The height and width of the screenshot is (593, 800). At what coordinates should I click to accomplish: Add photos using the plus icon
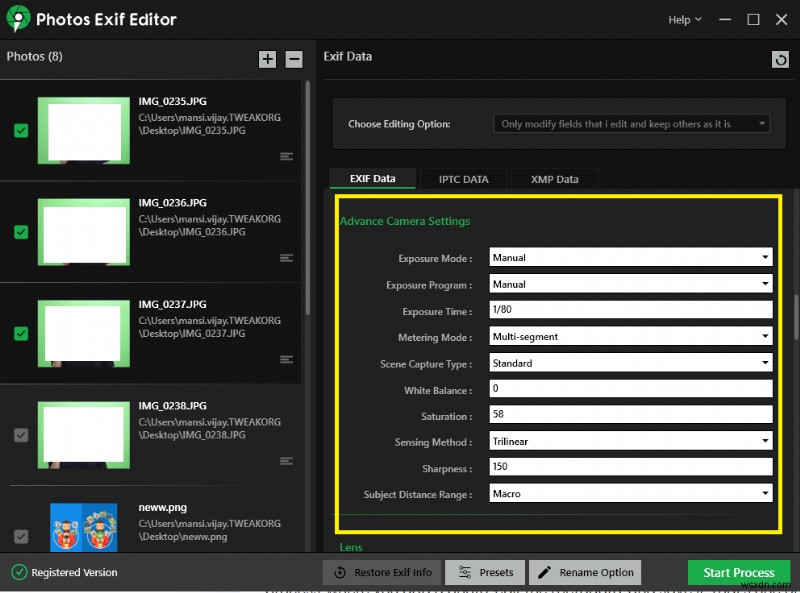click(267, 59)
